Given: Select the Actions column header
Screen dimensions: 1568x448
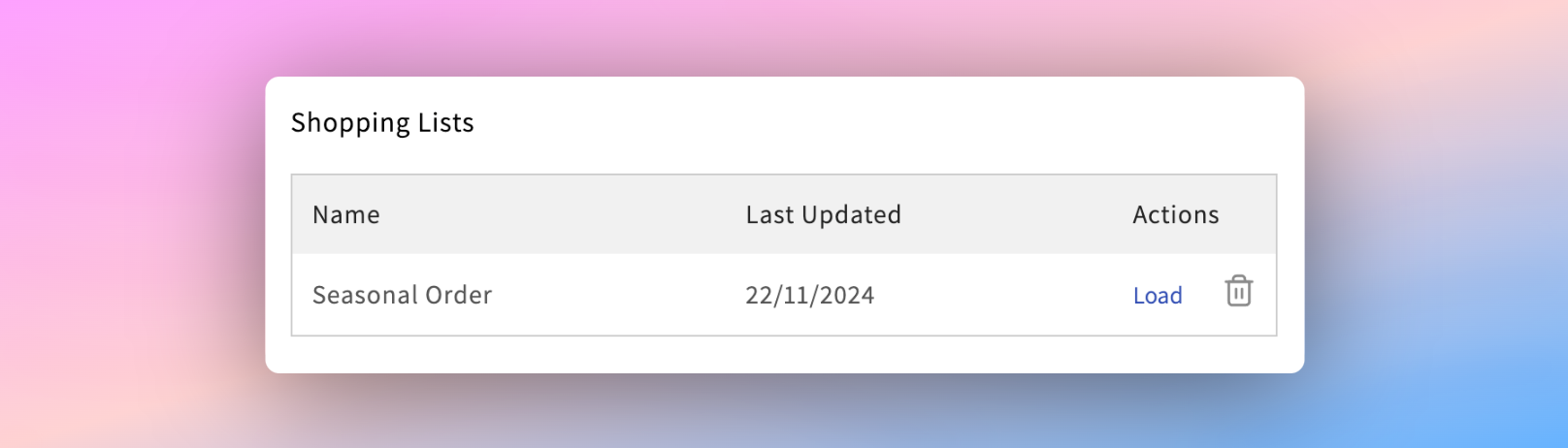Looking at the screenshot, I should tap(1175, 214).
